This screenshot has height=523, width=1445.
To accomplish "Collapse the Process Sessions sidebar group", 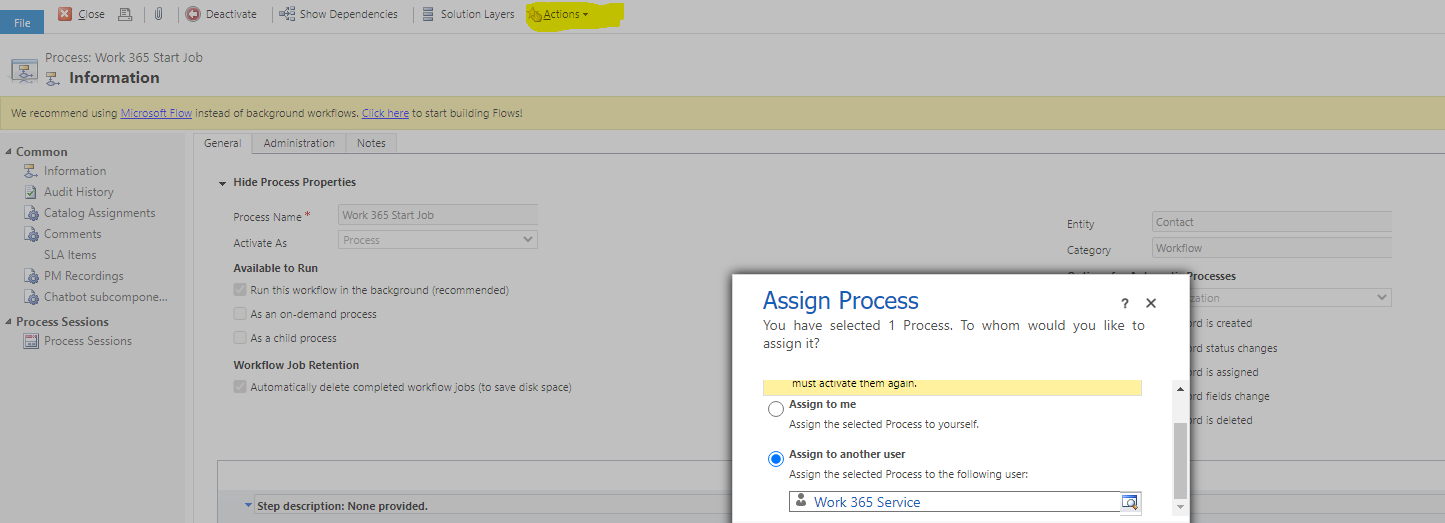I will [9, 322].
